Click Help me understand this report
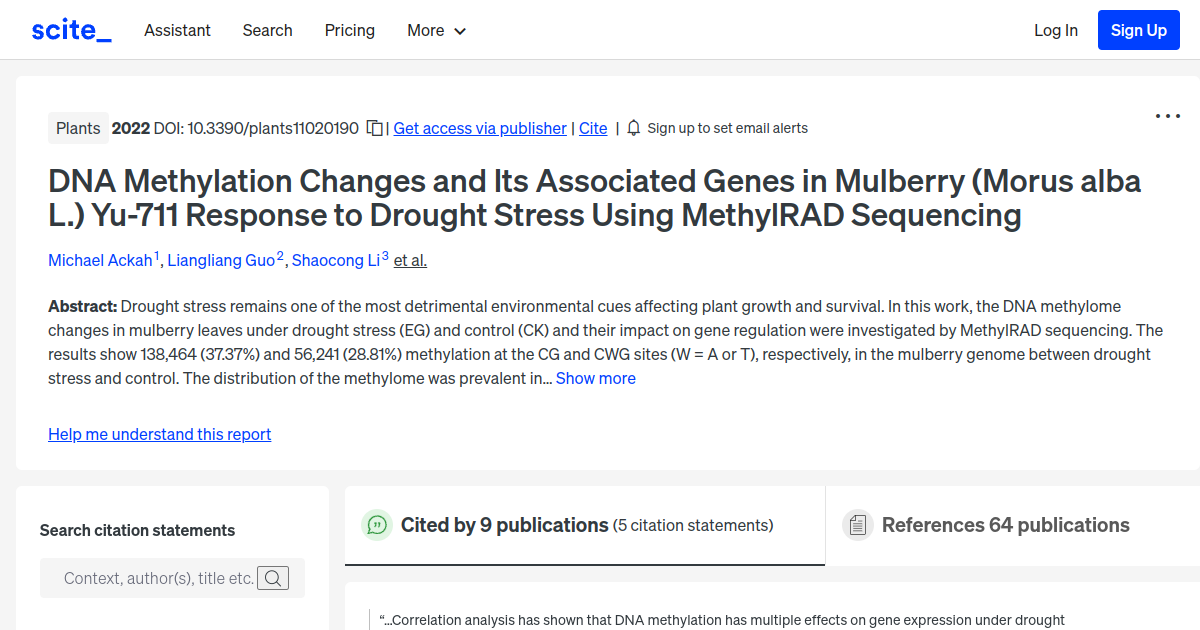The image size is (1200, 630). pyautogui.click(x=159, y=434)
